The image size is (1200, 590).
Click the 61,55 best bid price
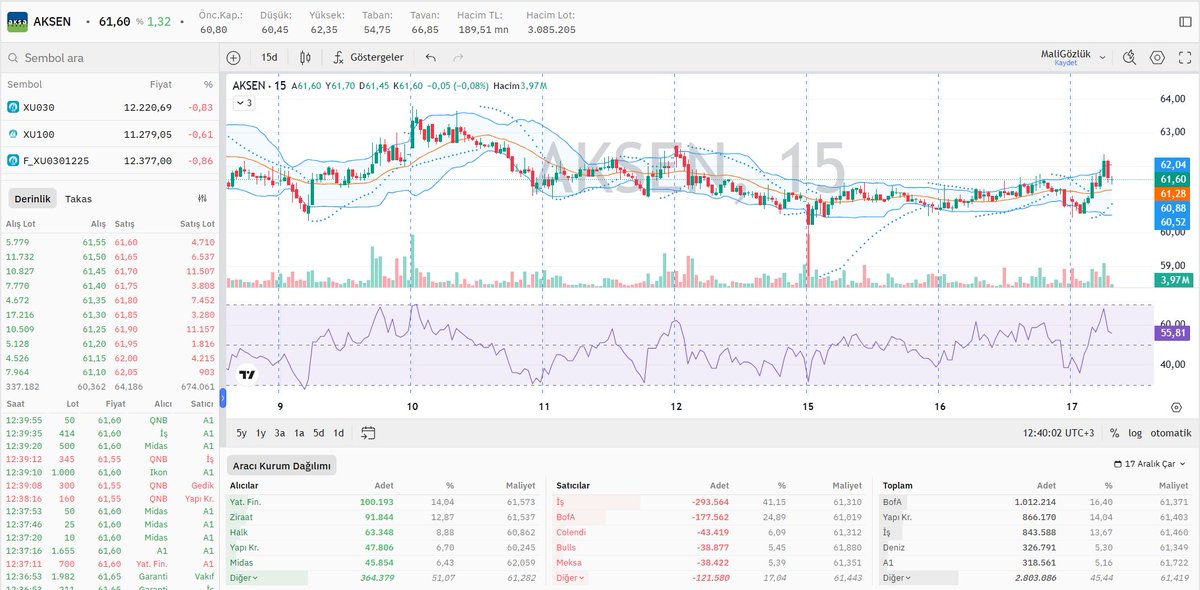pos(95,242)
